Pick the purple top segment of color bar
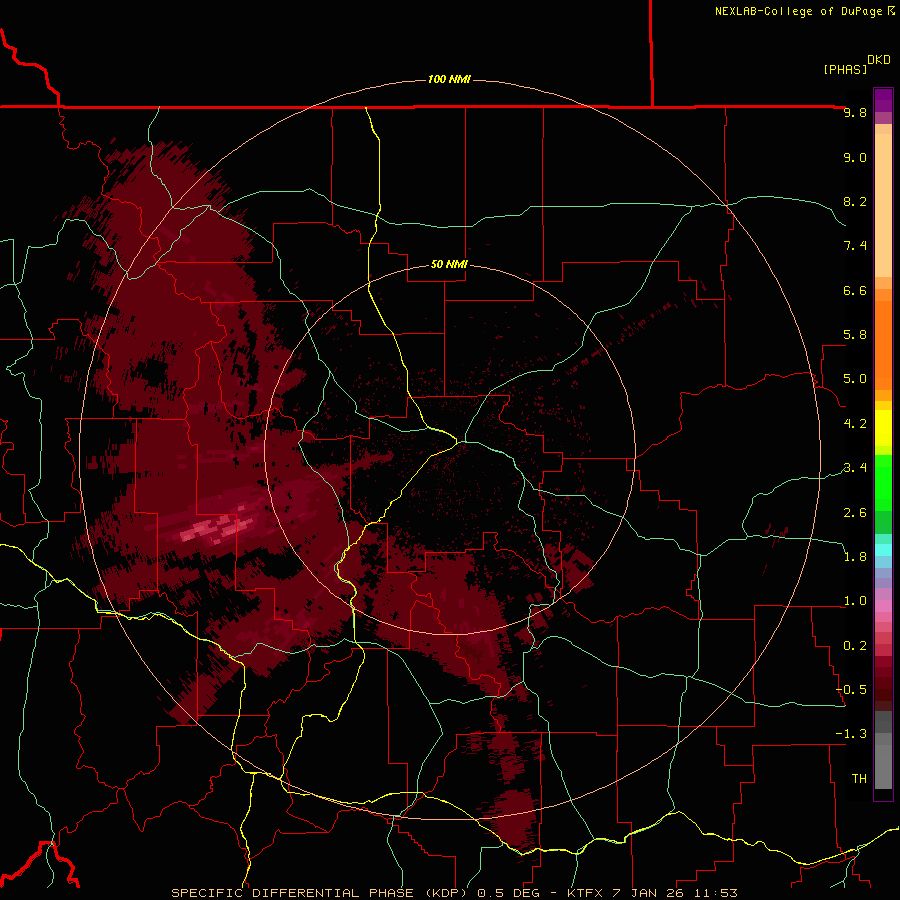 883,100
